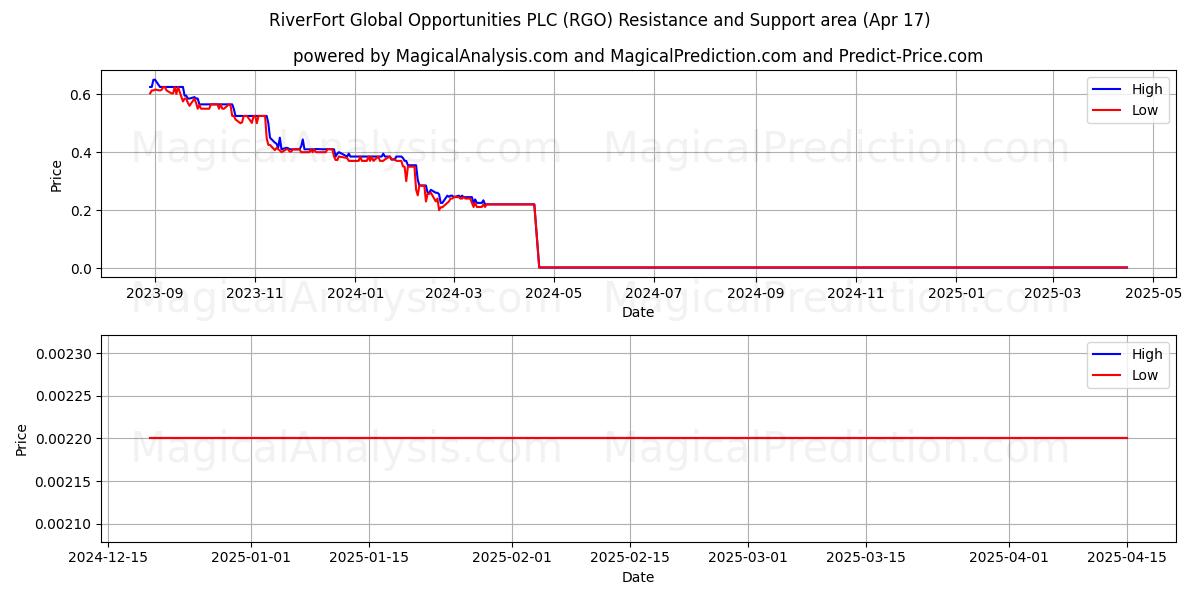Click the flat red line in the bottom chart

(638, 438)
